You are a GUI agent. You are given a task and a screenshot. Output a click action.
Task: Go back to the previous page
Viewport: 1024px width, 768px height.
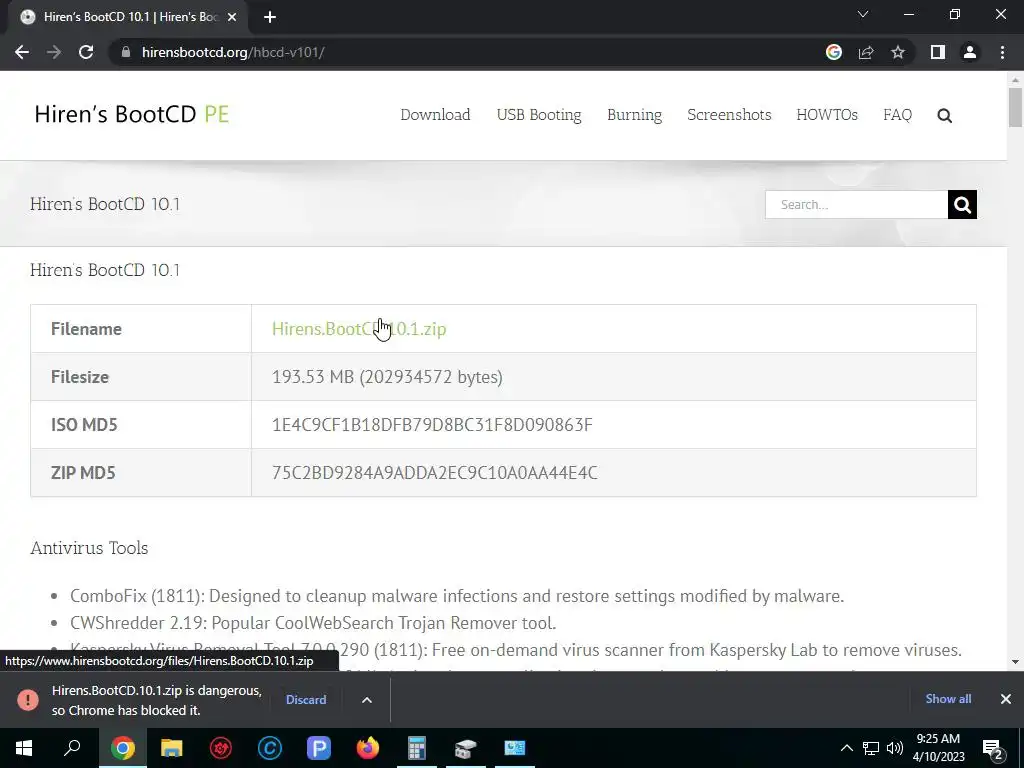[22, 52]
